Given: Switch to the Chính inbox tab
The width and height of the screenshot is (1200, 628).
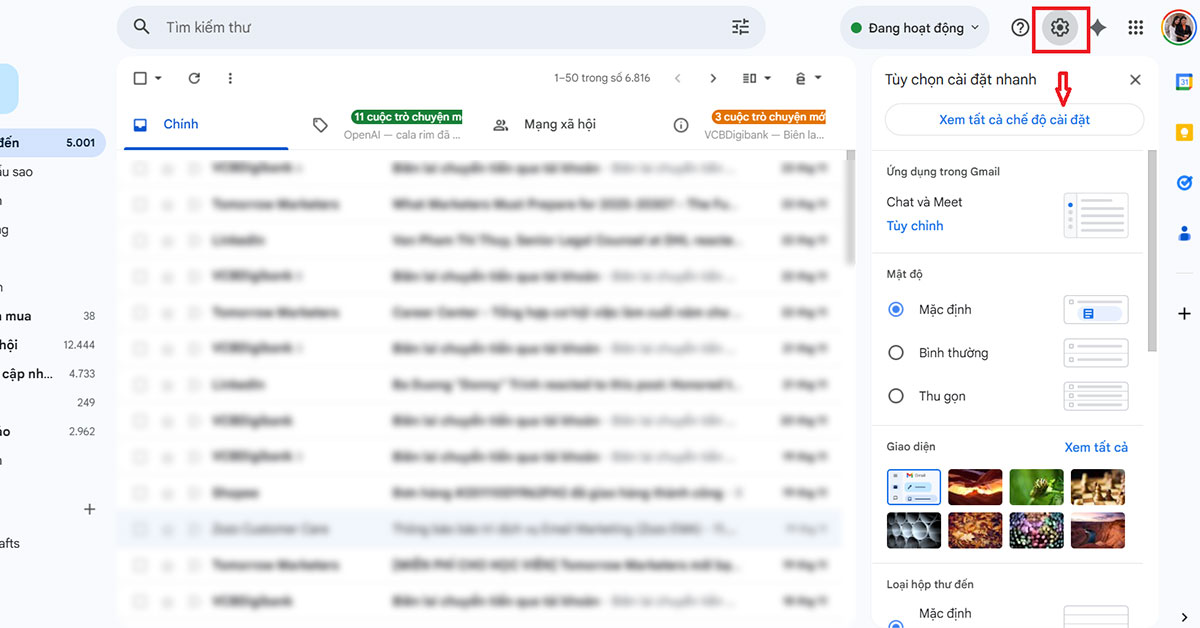Looking at the screenshot, I should click(180, 124).
